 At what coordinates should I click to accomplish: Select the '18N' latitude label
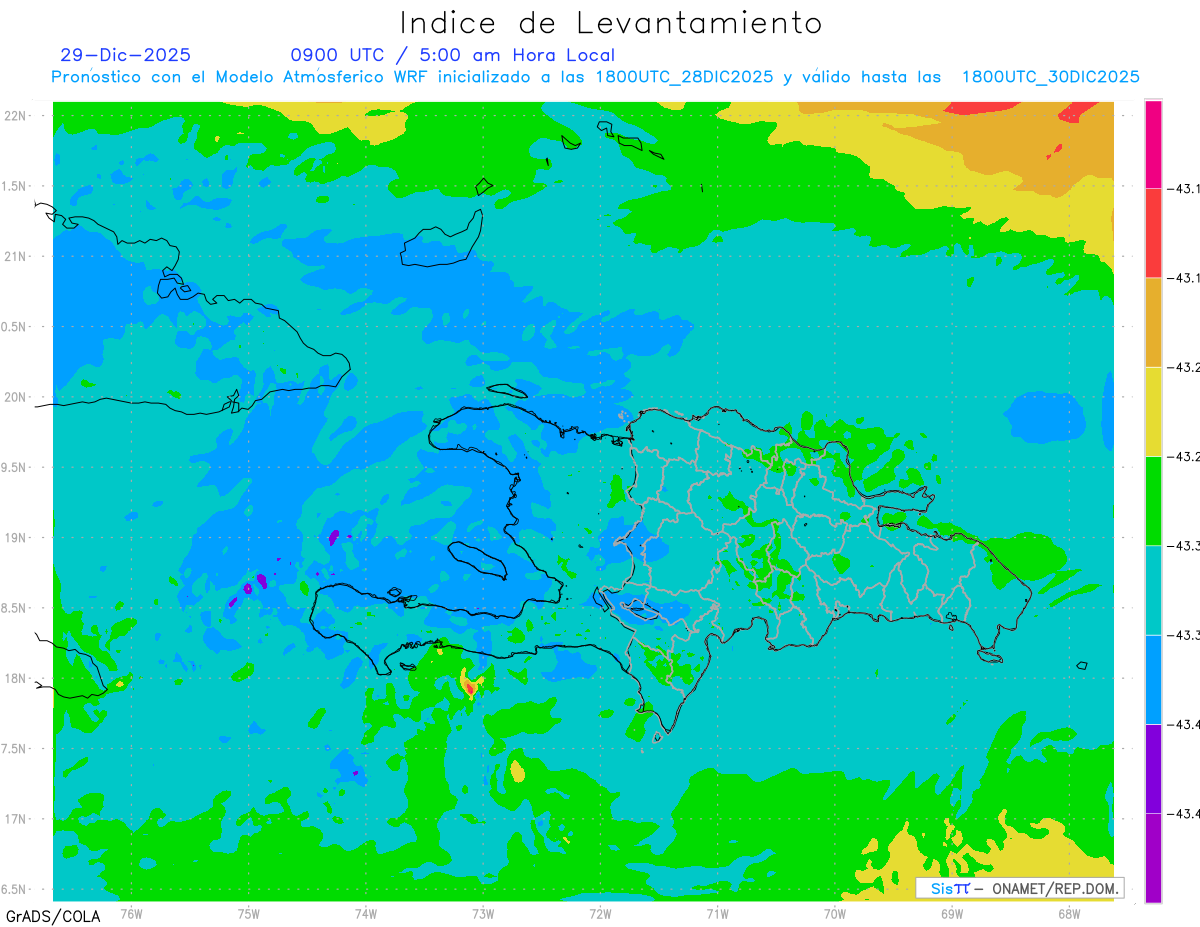coord(16,678)
